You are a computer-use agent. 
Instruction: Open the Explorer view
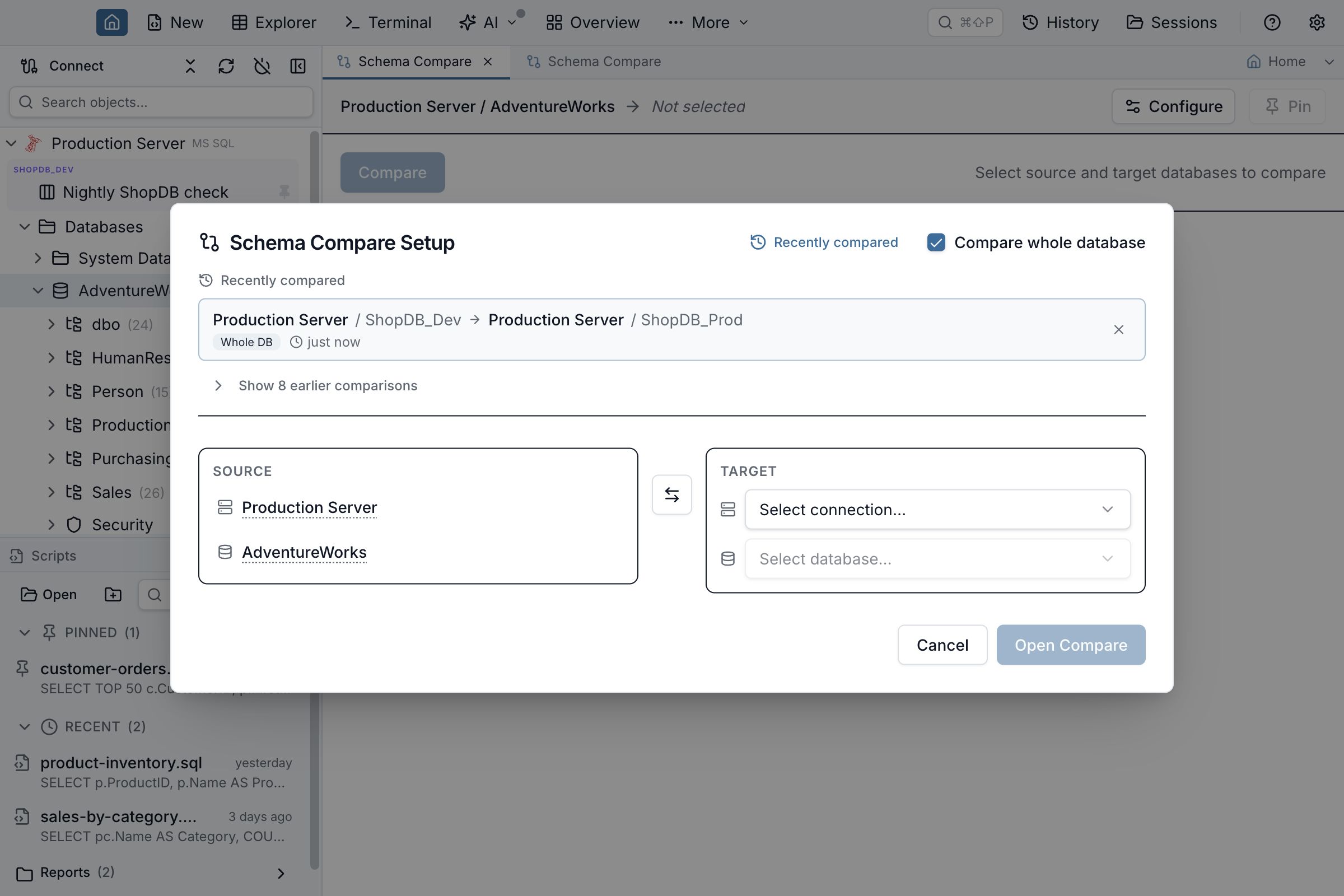tap(274, 22)
